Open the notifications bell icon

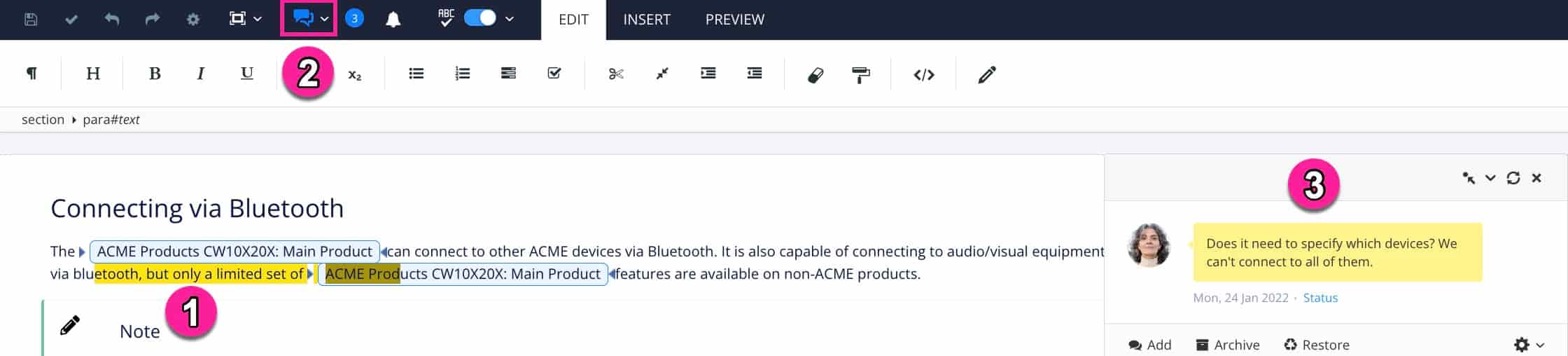pos(393,19)
